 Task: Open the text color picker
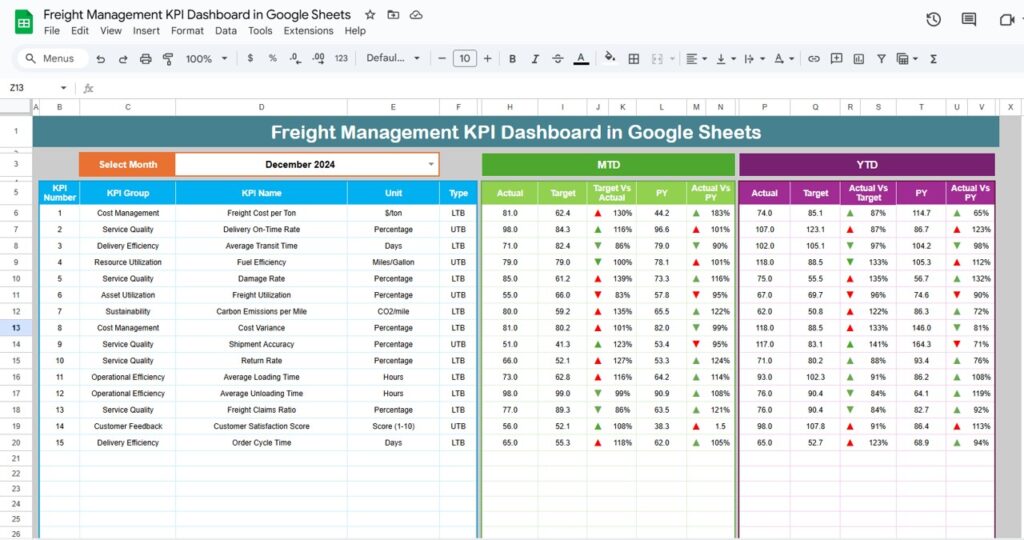(581, 59)
